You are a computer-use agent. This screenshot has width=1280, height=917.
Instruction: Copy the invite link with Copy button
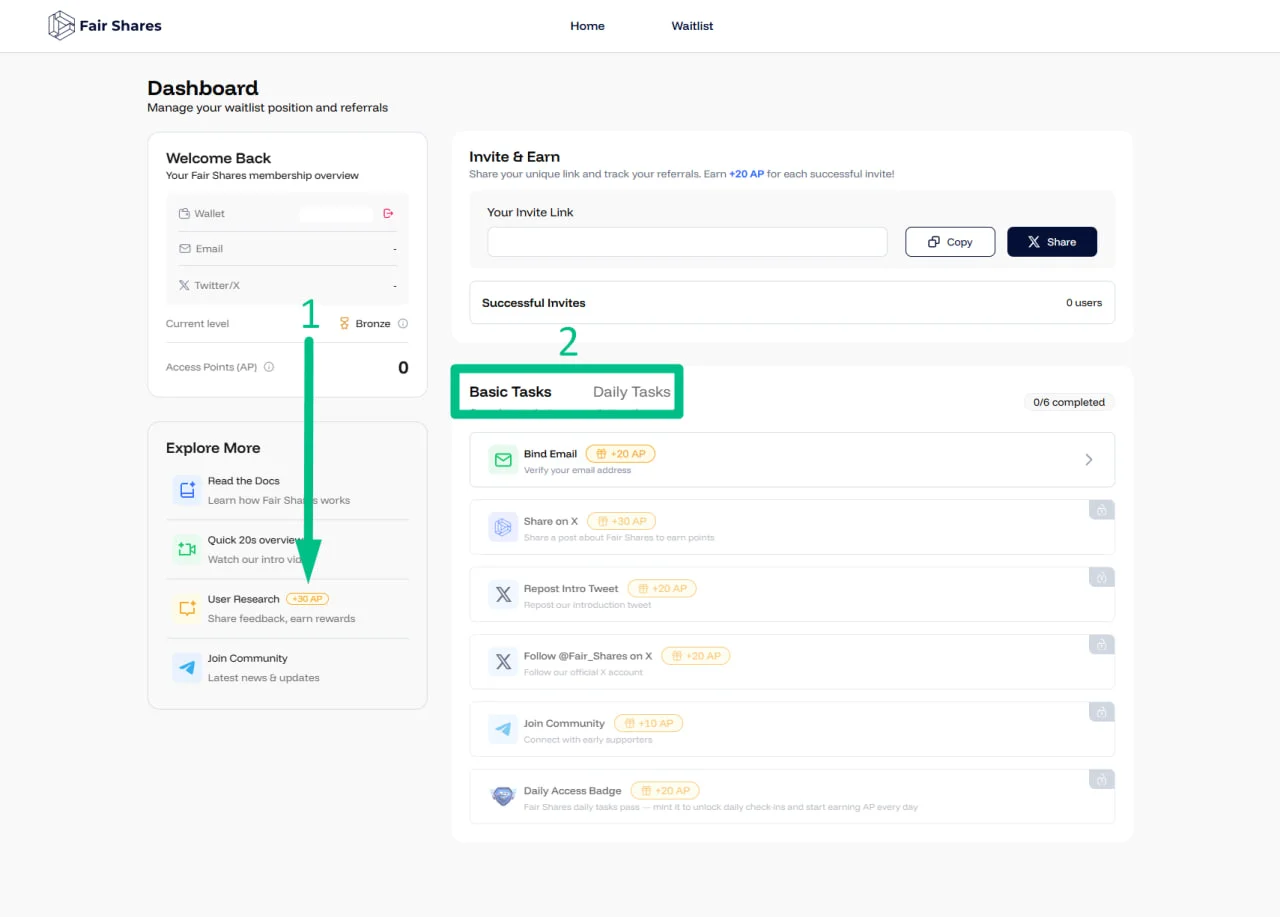coord(950,242)
